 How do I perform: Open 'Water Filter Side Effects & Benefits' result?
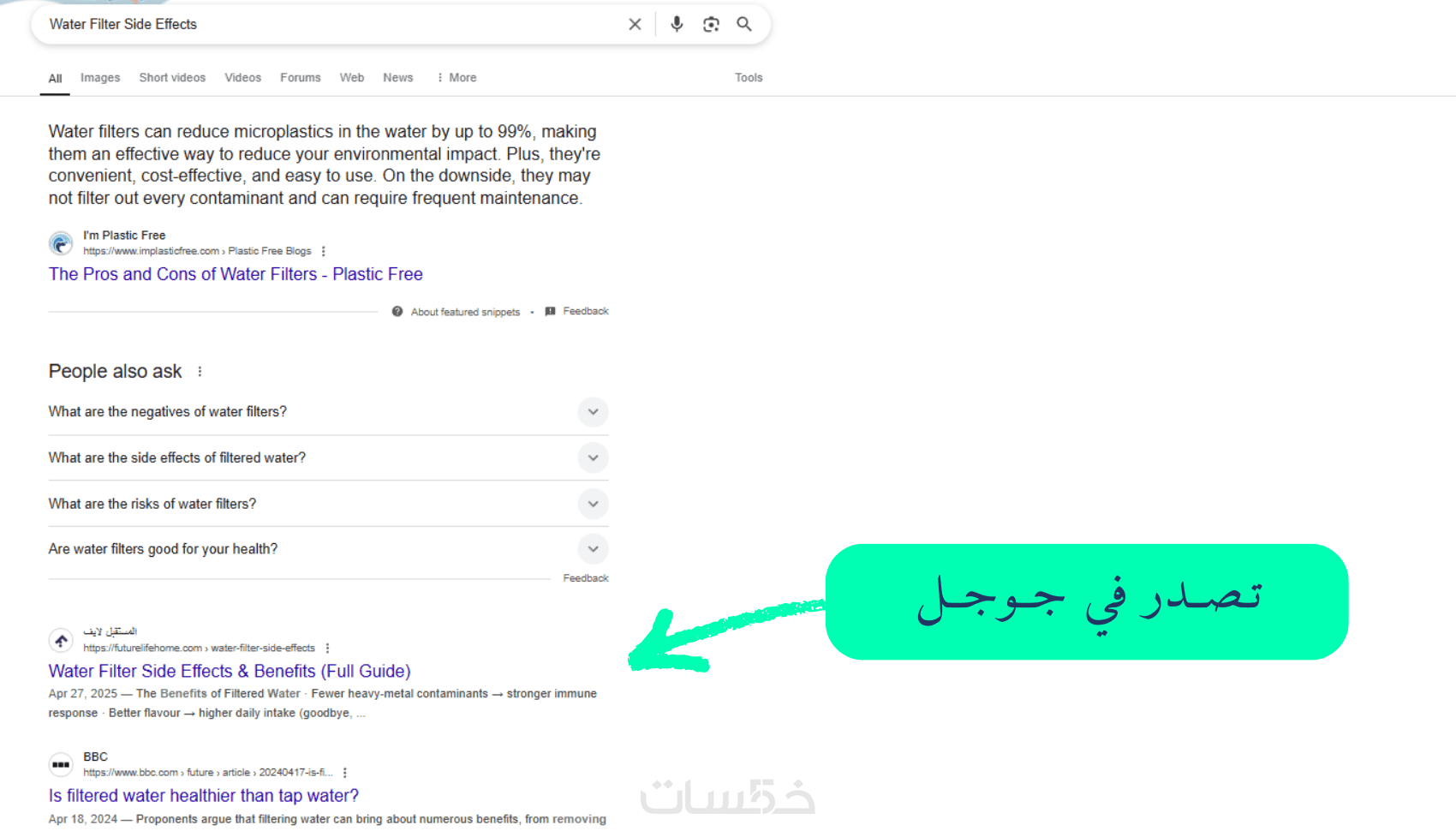[230, 672]
